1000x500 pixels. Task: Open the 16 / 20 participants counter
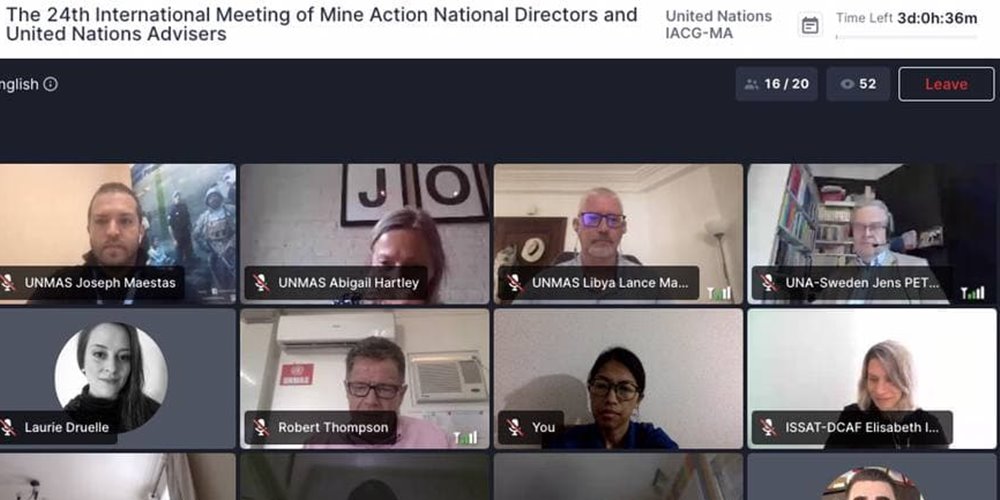click(x=776, y=84)
